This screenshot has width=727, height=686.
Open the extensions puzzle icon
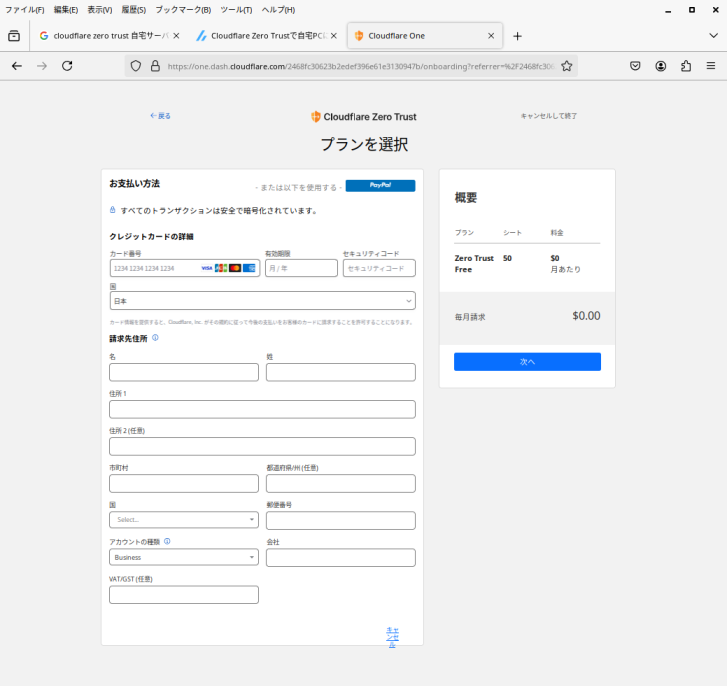tap(686, 66)
